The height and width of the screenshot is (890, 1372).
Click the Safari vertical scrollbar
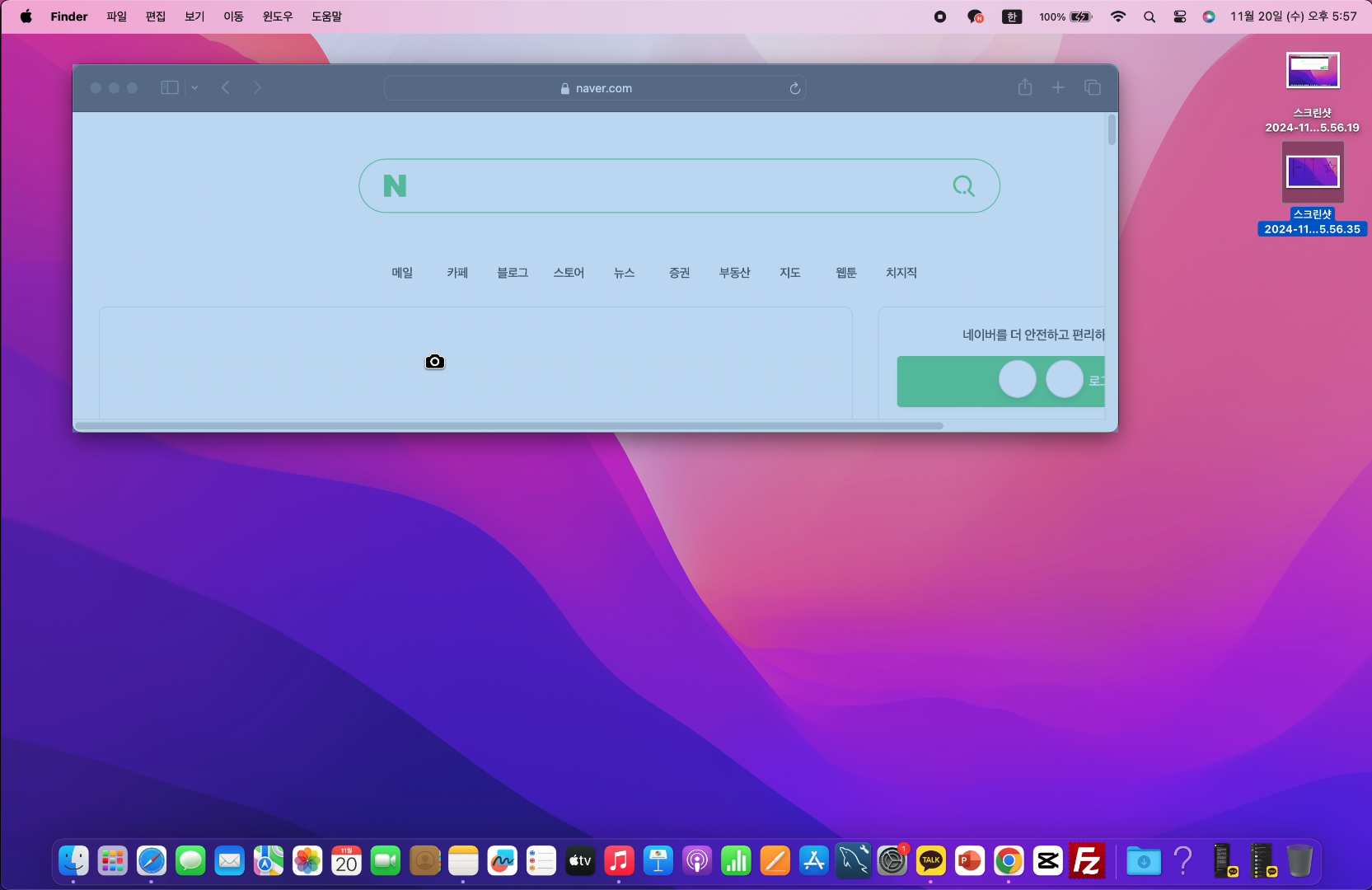point(1112,130)
